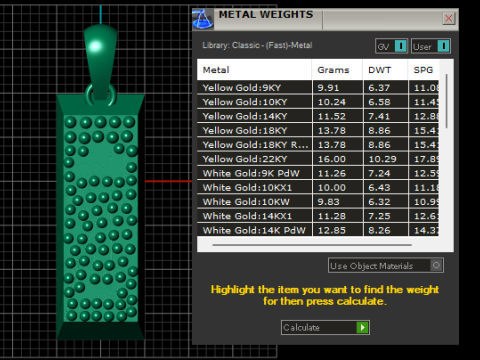The width and height of the screenshot is (480, 360).
Task: Click the 9.91 grams value
Action: click(x=328, y=88)
